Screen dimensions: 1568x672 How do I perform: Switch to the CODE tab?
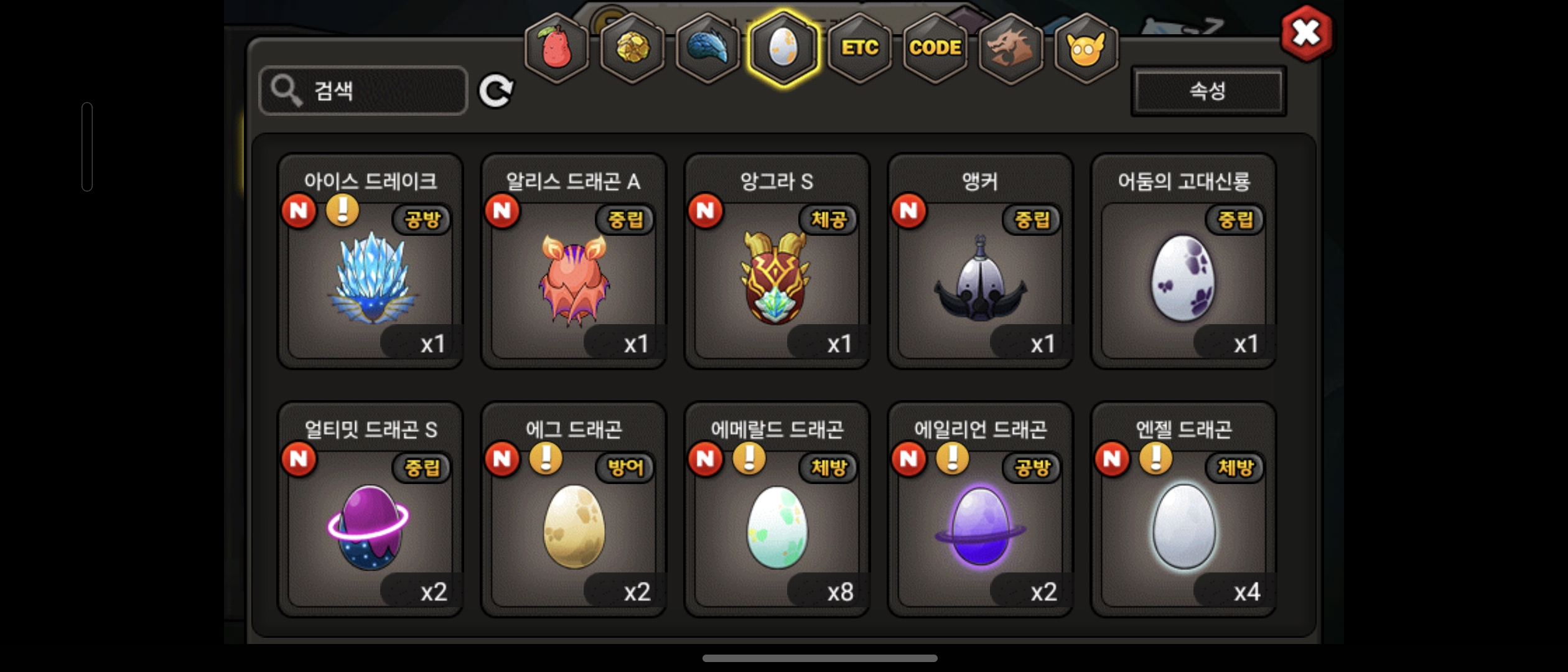point(935,48)
